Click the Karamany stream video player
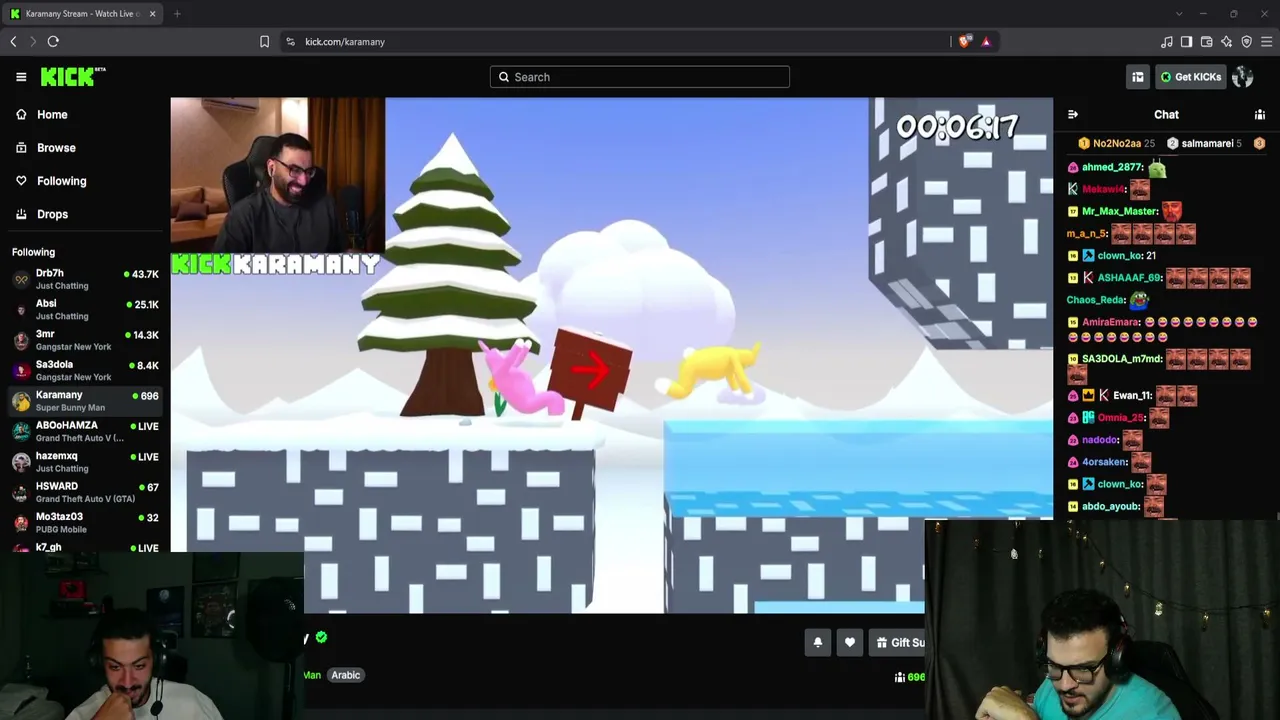 tap(612, 355)
